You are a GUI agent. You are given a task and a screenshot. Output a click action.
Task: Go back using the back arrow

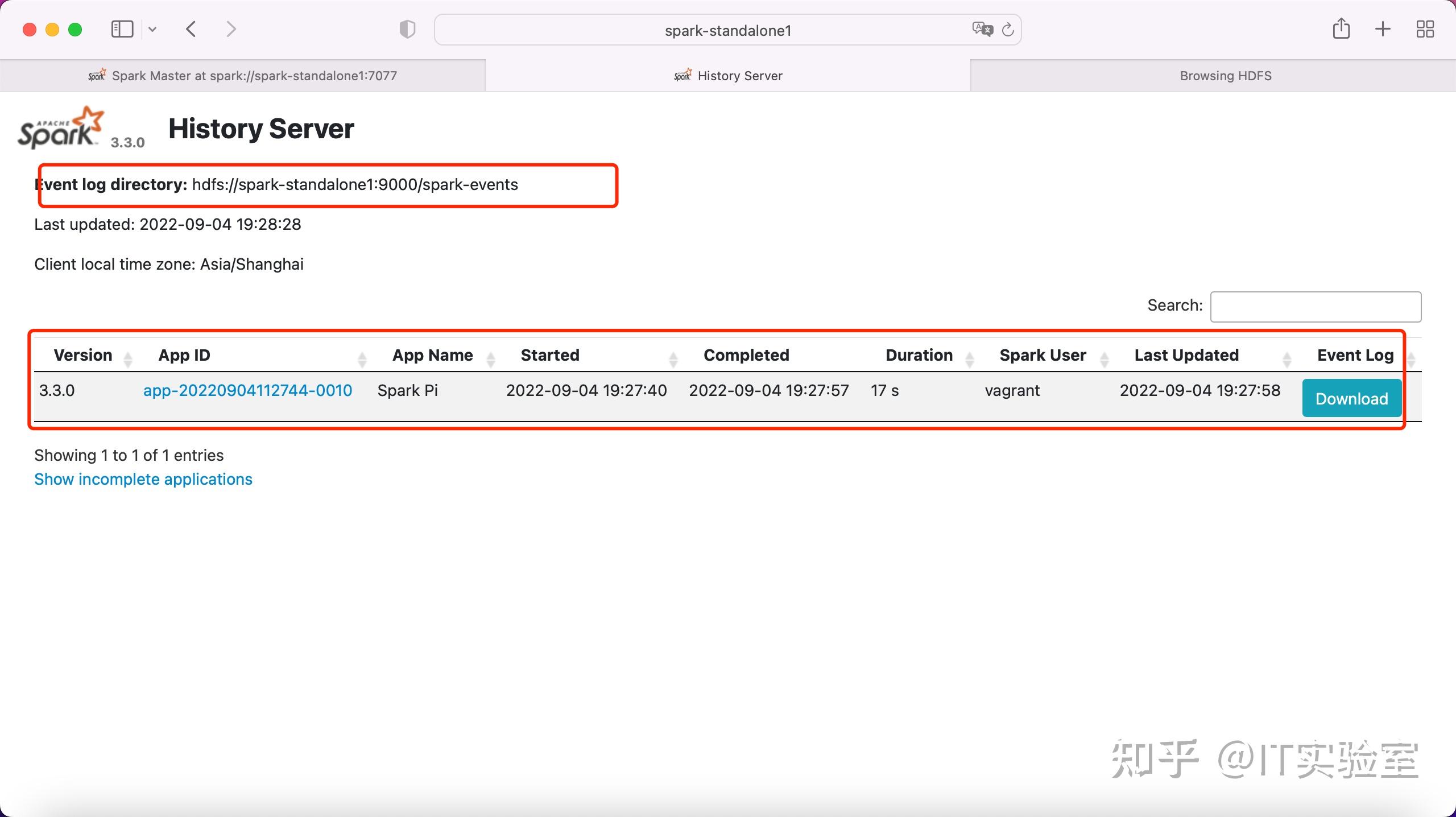(x=191, y=28)
